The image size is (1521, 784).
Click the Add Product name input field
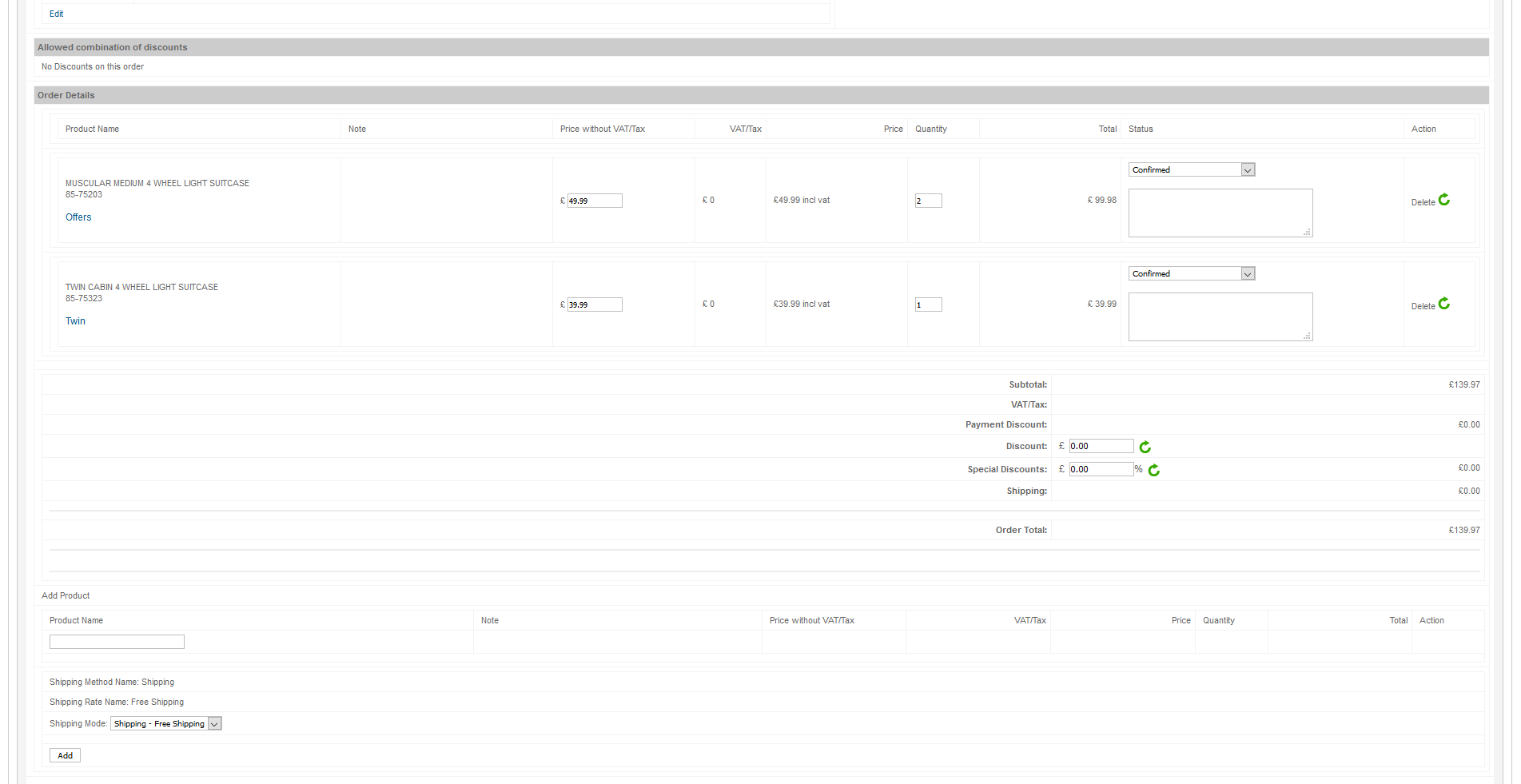[x=117, y=642]
